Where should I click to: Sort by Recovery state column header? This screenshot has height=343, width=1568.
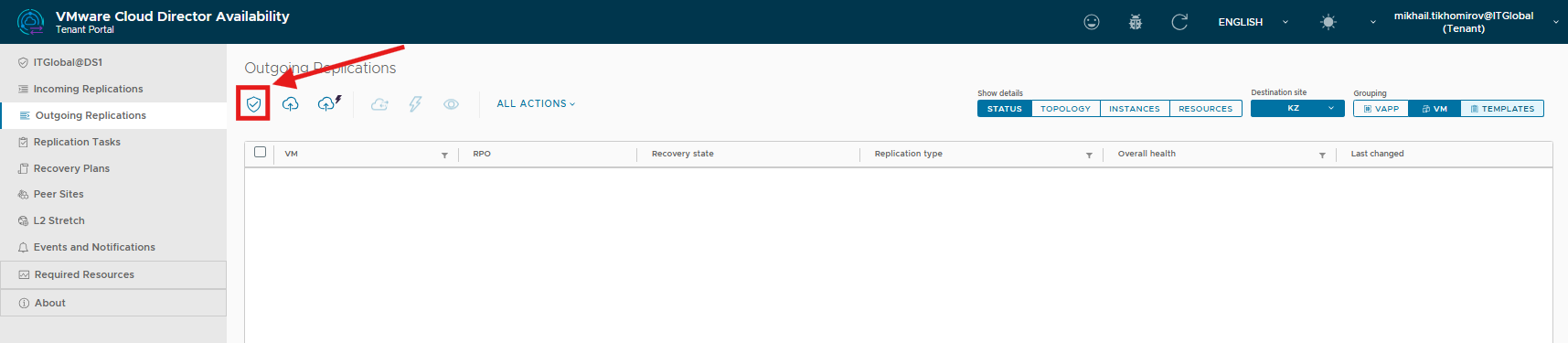(683, 154)
